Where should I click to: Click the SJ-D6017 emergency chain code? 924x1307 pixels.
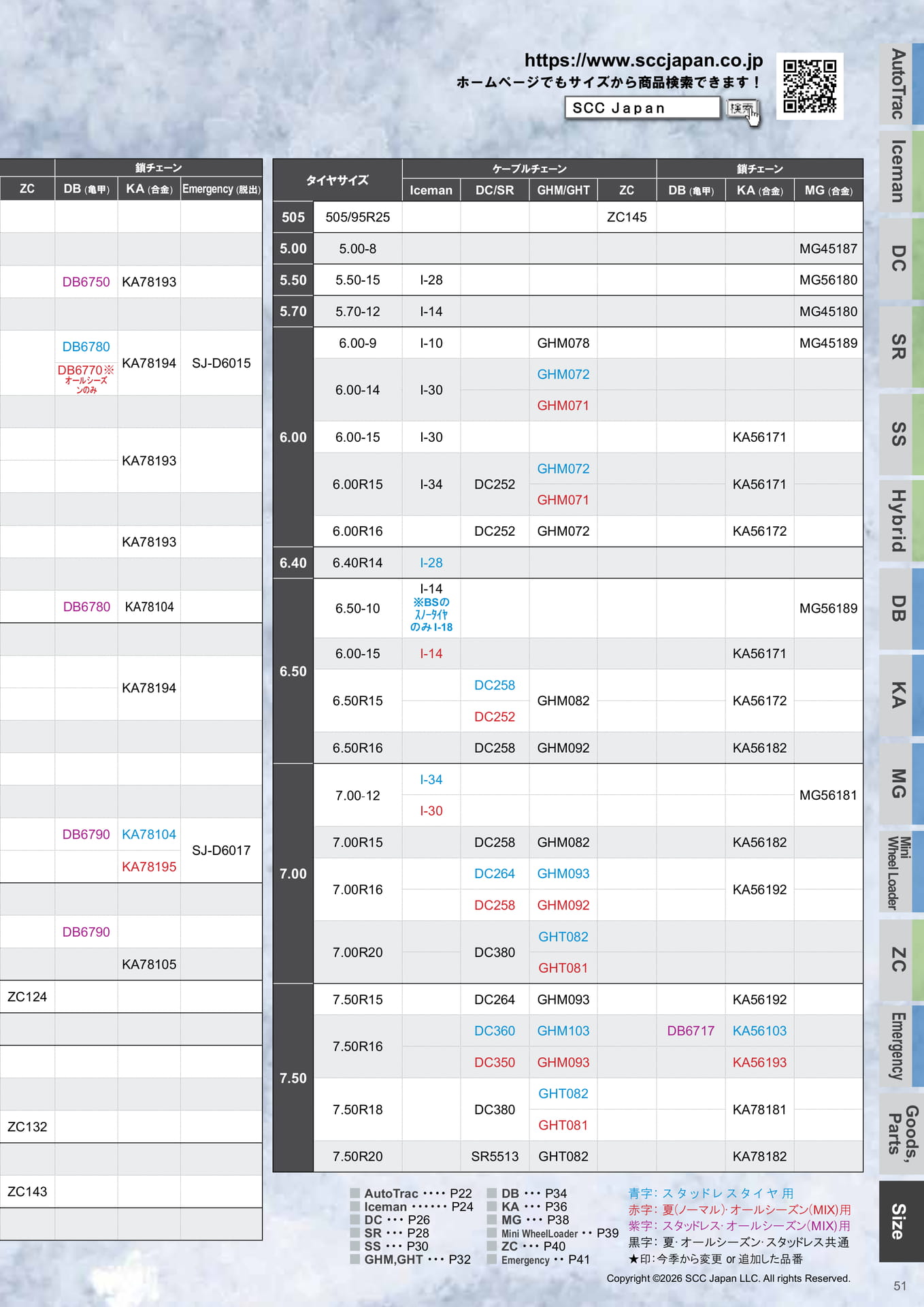click(x=221, y=850)
